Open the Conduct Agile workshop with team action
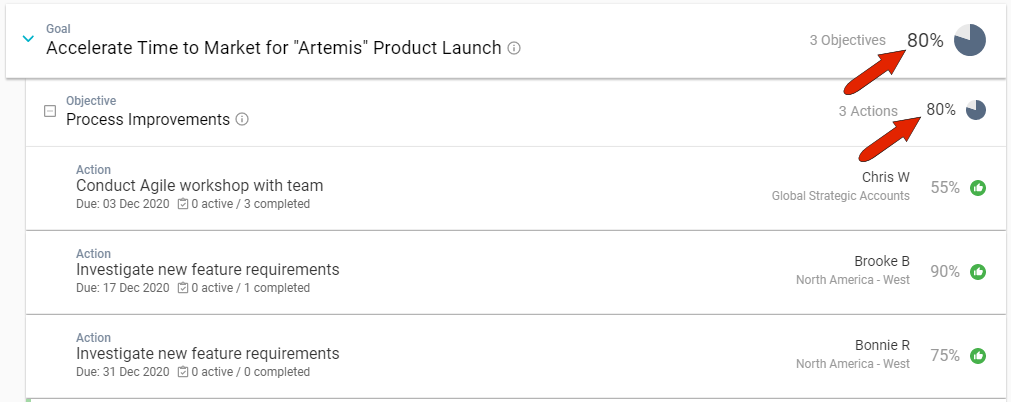 click(199, 186)
